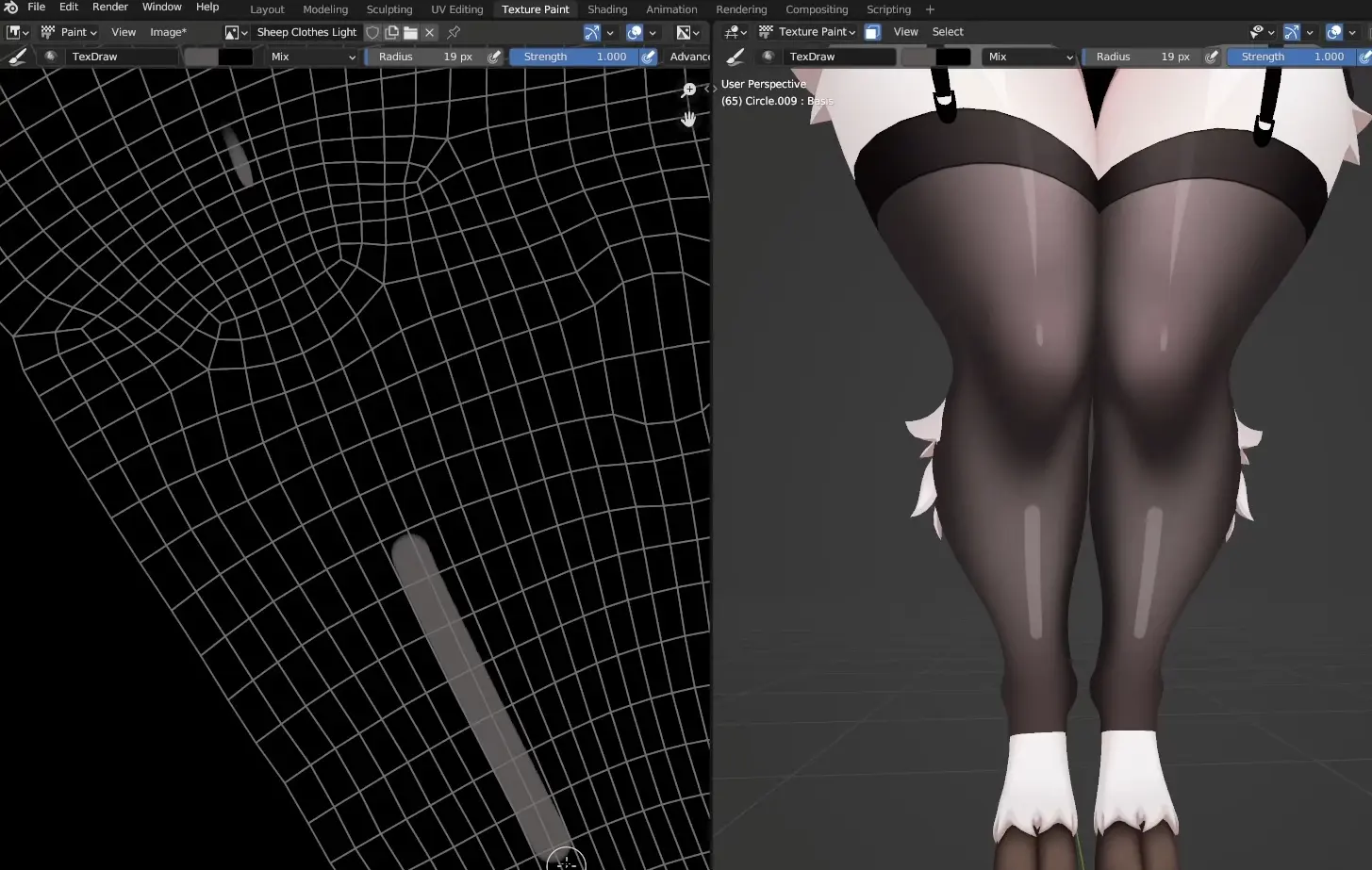1372x870 pixels.
Task: Pin the image in the image editor
Action: coord(454,32)
